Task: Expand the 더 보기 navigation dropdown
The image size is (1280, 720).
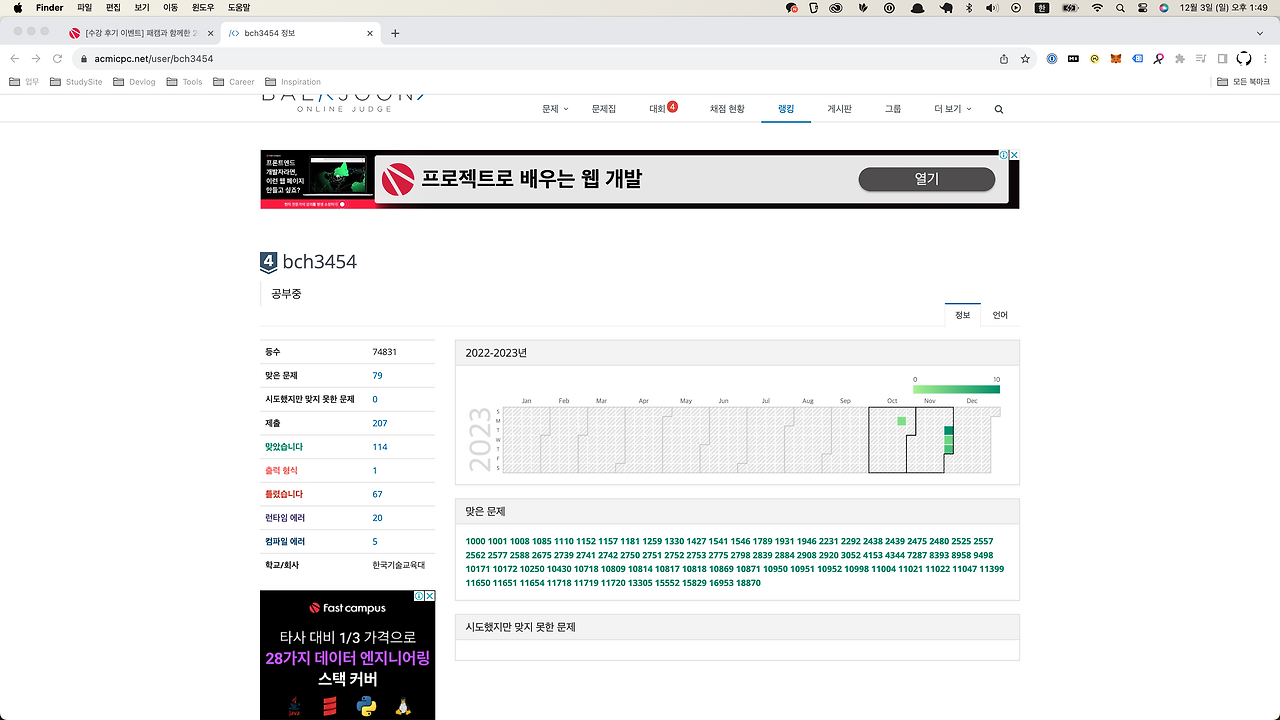Action: pyautogui.click(x=951, y=109)
